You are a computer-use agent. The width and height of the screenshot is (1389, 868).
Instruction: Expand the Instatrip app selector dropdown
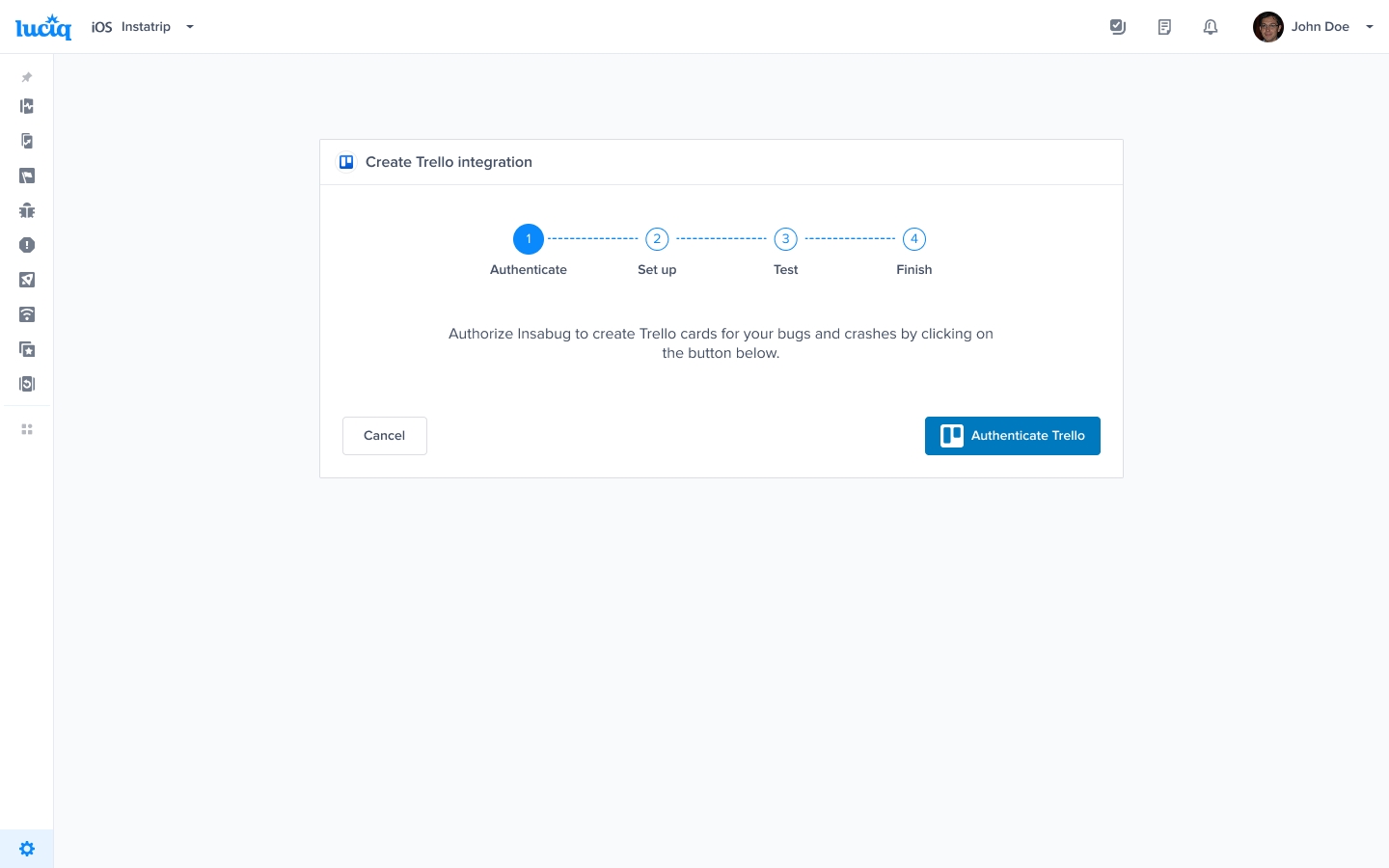(190, 27)
